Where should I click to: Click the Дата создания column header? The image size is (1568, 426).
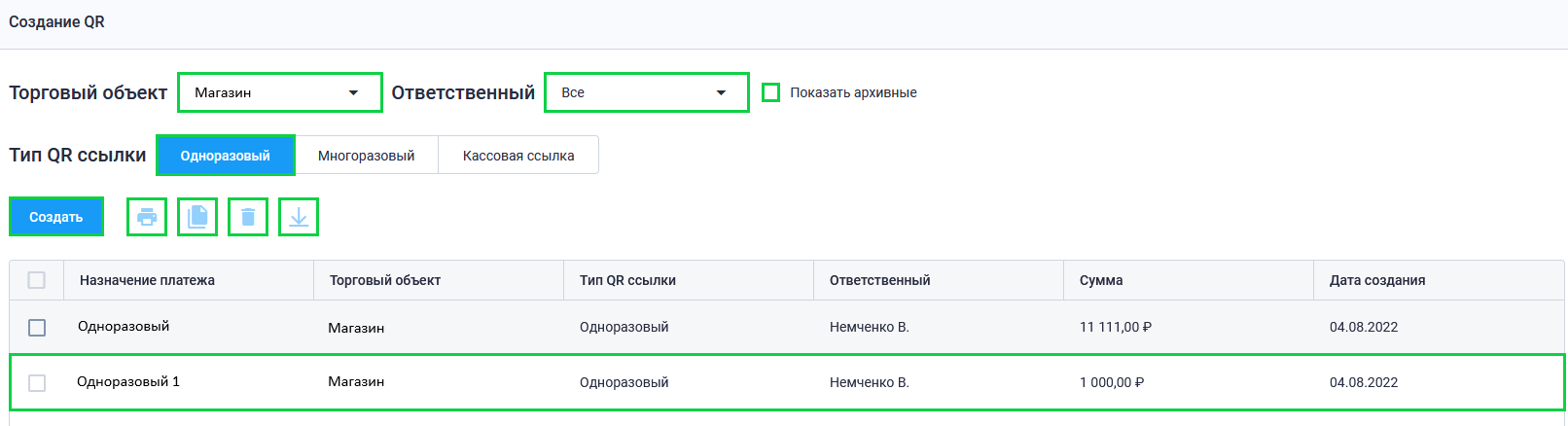point(1439,280)
